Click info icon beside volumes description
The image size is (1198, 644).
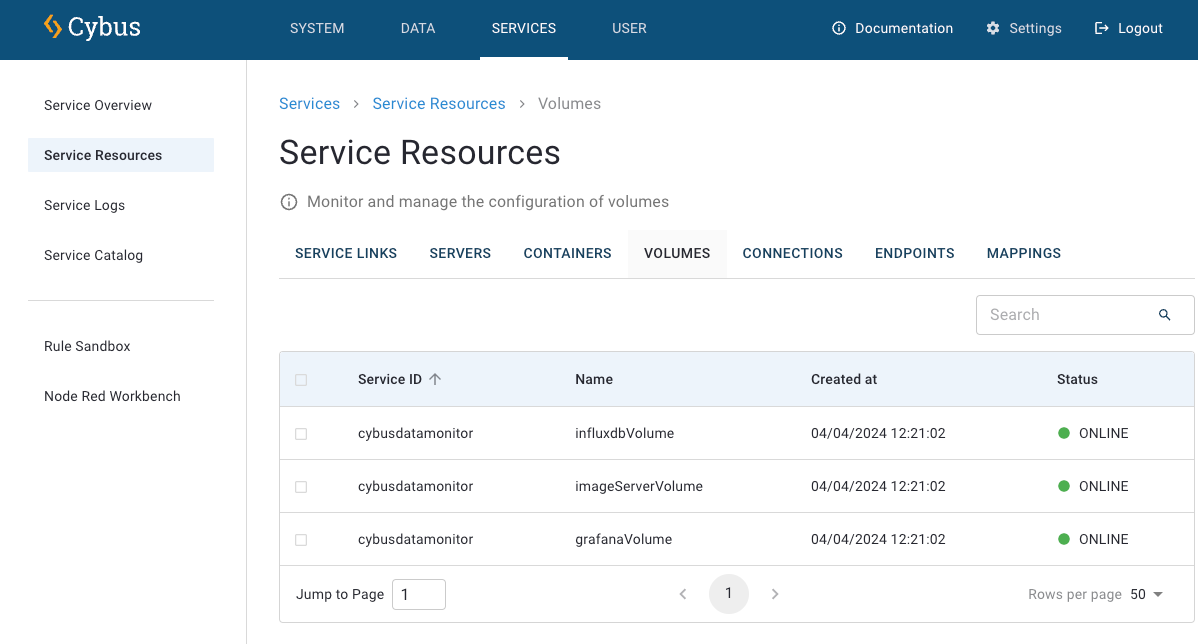289,202
